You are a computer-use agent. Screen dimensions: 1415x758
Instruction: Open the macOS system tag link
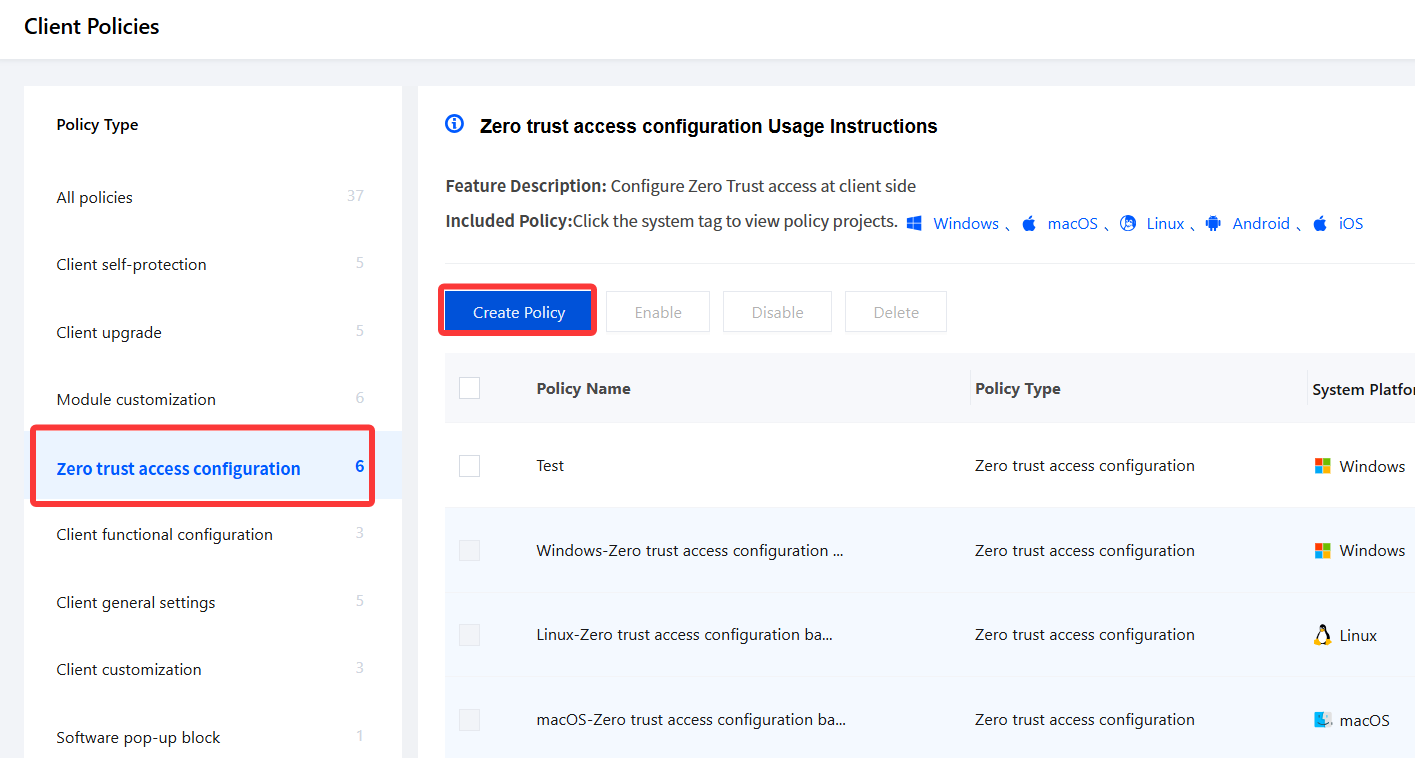(x=1072, y=224)
